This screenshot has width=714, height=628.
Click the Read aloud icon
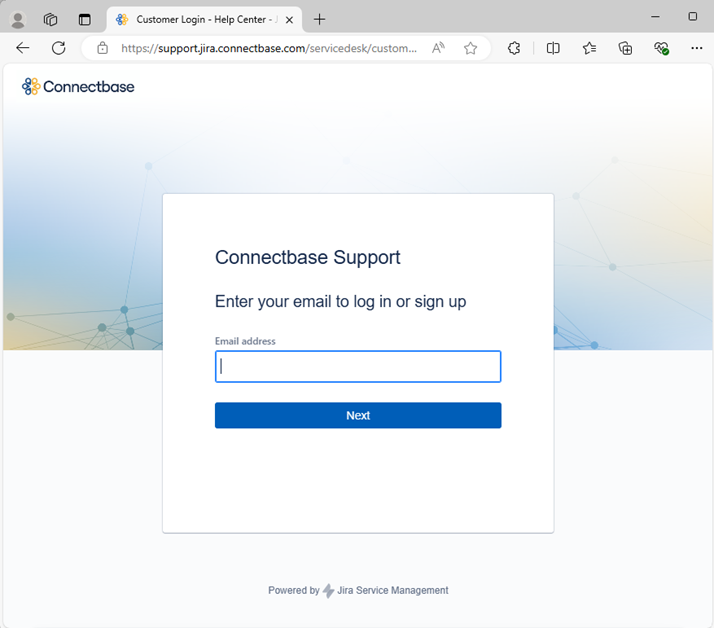click(438, 48)
